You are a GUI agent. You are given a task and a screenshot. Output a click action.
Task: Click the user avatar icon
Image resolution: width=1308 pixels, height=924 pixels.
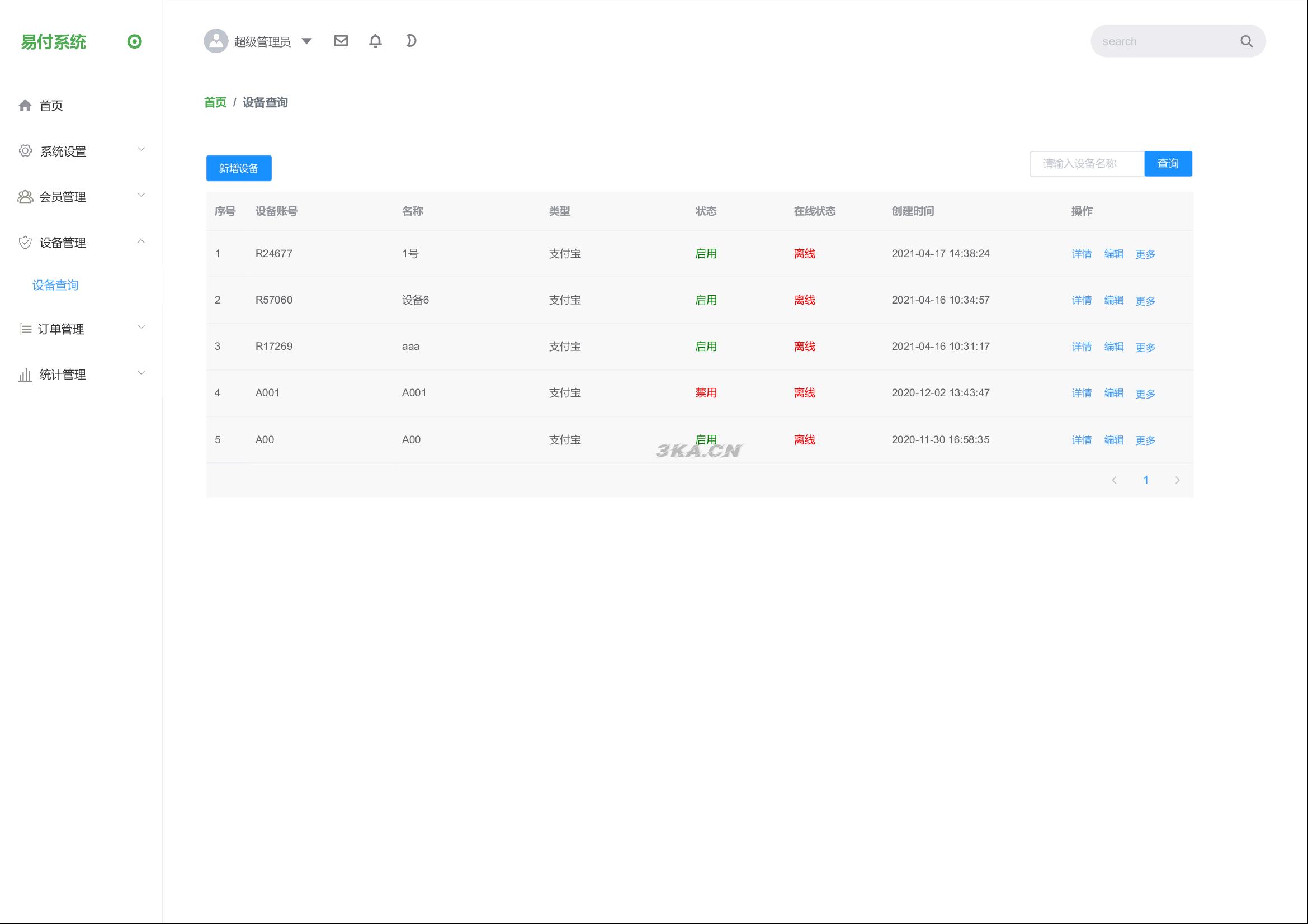[216, 41]
